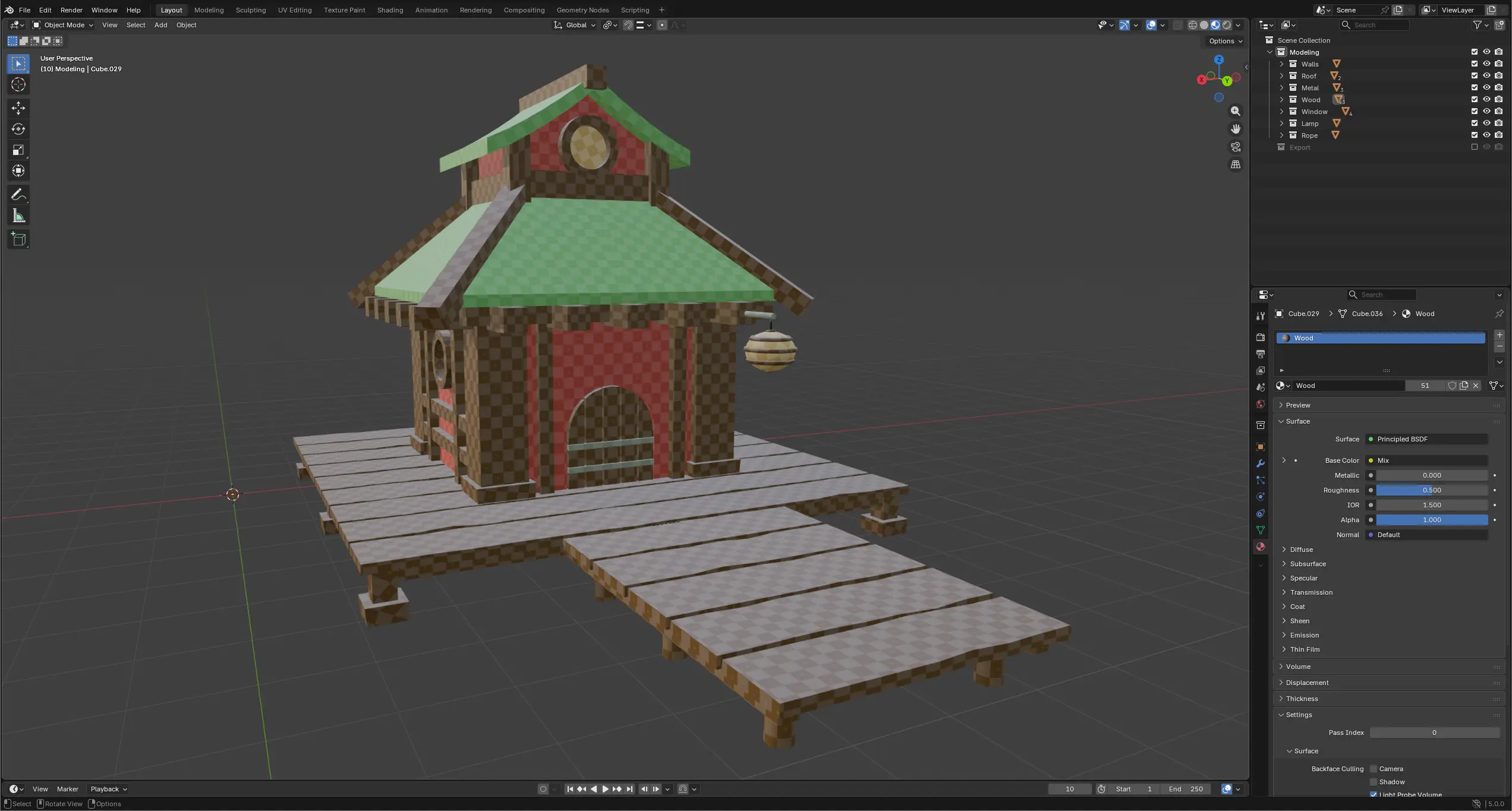Open the Playback popover in timeline
1512x811 pixels.
(x=108, y=789)
